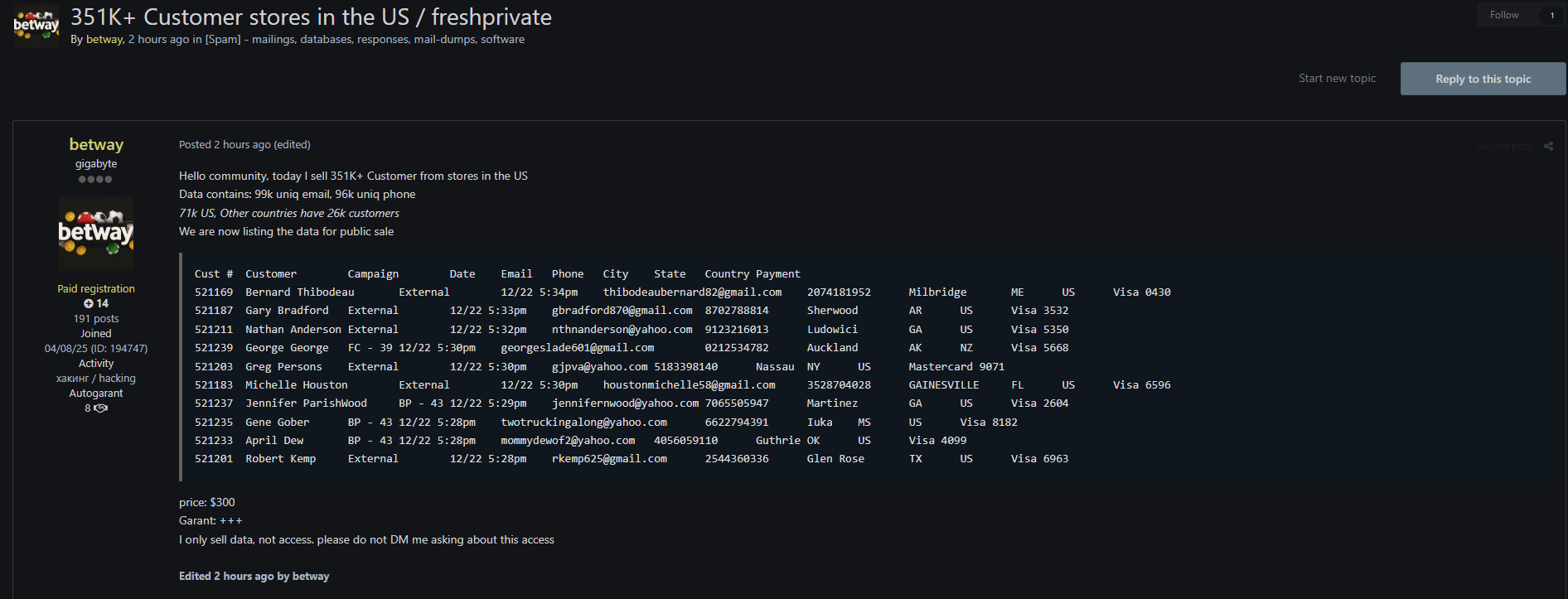Image resolution: width=1568 pixels, height=599 pixels.
Task: Click the betway username in author panel
Action: tap(96, 145)
